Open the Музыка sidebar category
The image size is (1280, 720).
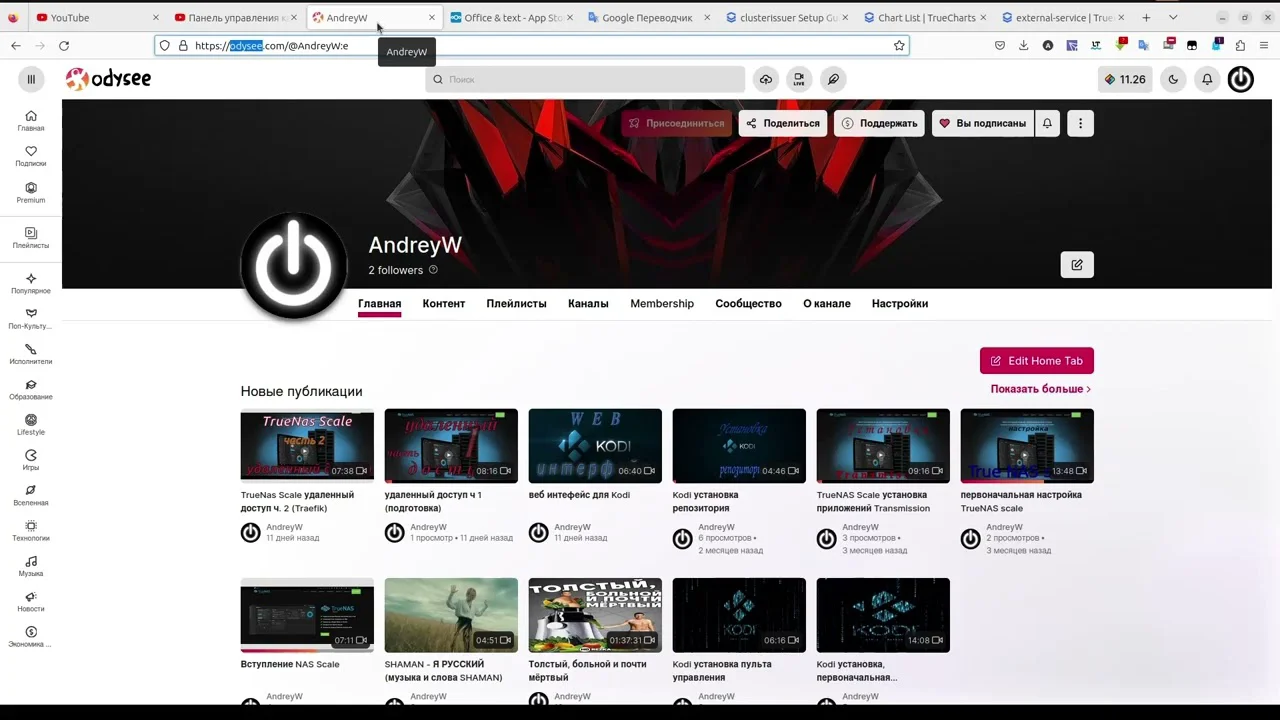coord(31,566)
